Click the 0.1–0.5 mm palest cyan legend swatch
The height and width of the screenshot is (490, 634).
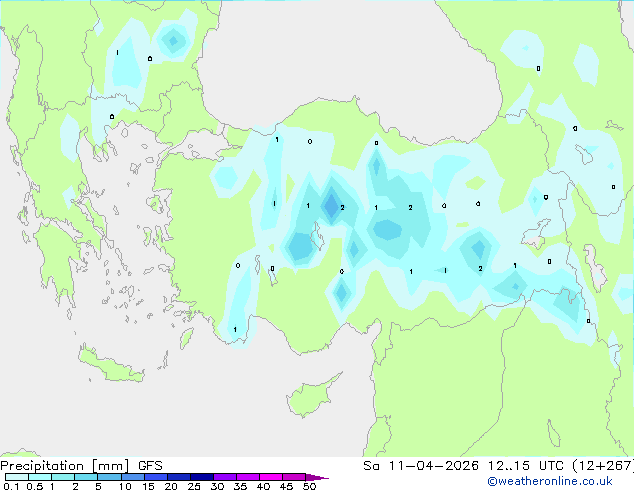coord(17,477)
